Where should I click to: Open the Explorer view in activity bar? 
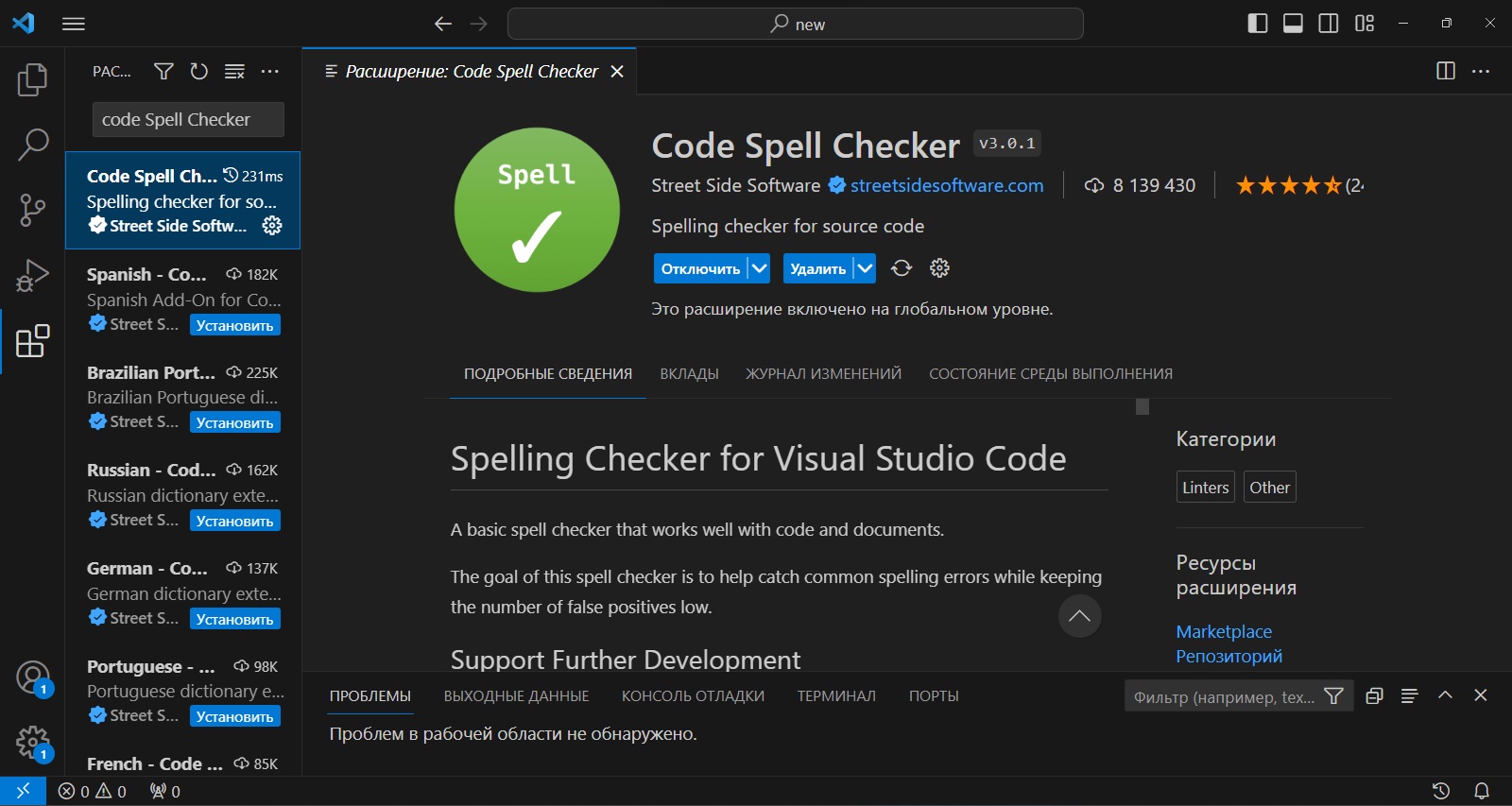(32, 80)
